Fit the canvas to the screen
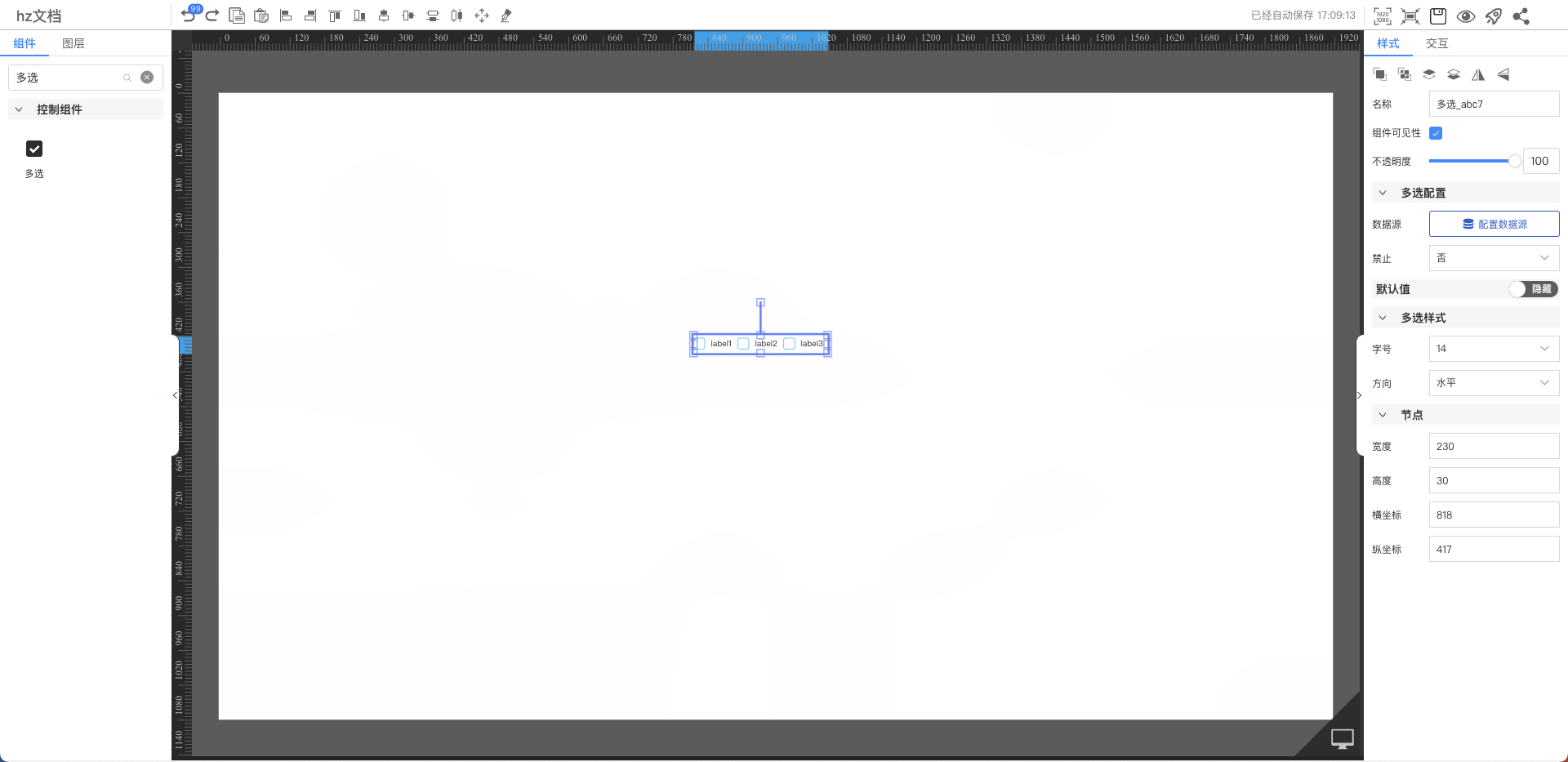 coord(1410,16)
